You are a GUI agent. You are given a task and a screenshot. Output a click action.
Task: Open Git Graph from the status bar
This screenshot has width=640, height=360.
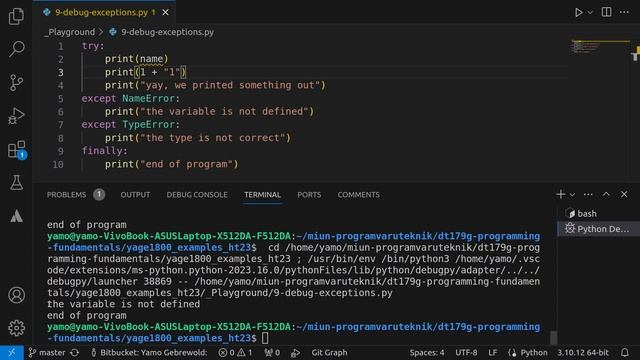pos(329,353)
